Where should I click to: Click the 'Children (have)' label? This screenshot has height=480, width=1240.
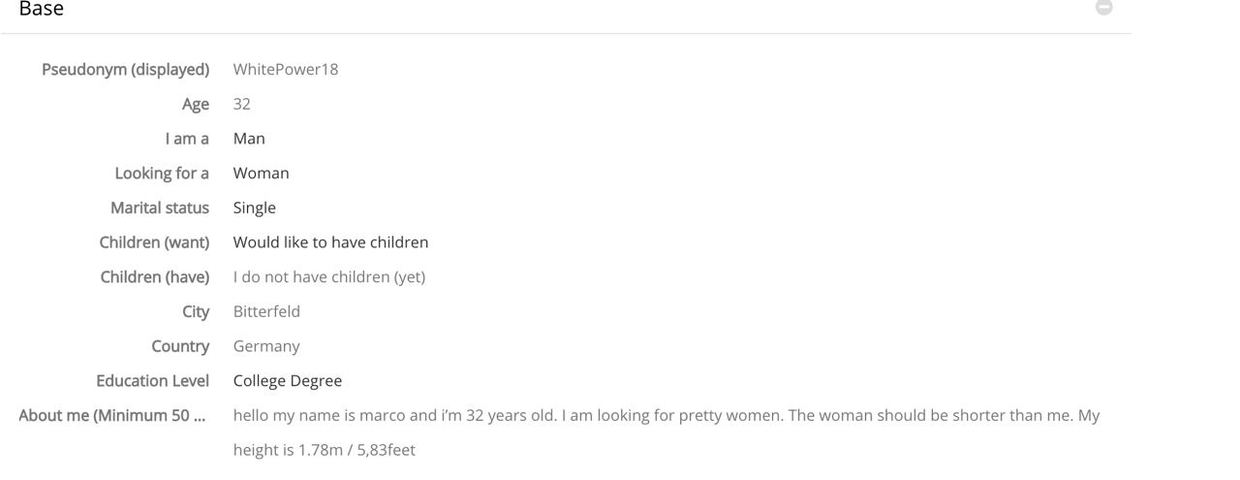tap(155, 277)
